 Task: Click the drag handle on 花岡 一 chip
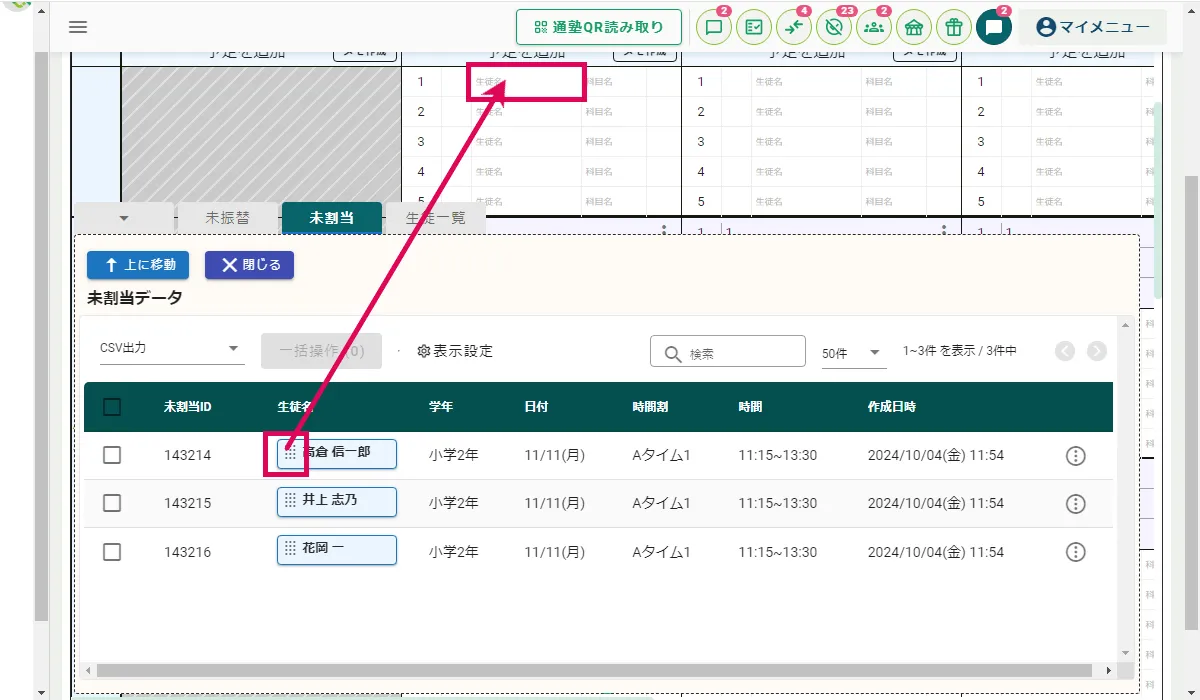pyautogui.click(x=290, y=548)
